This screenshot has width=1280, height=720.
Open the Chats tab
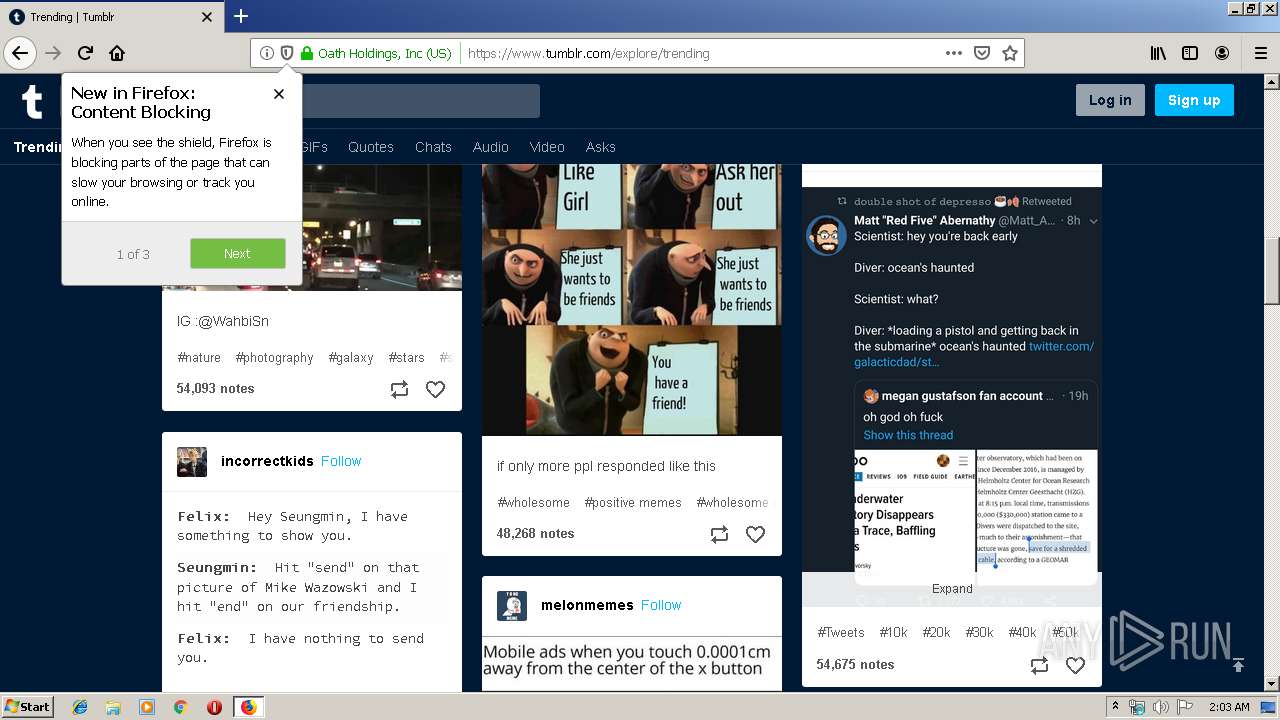[433, 147]
